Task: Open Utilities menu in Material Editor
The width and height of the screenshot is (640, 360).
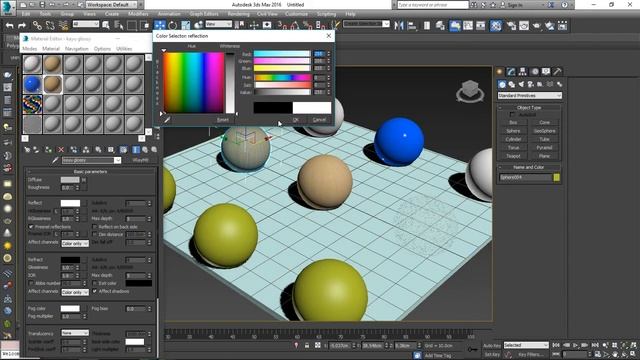Action: click(124, 49)
